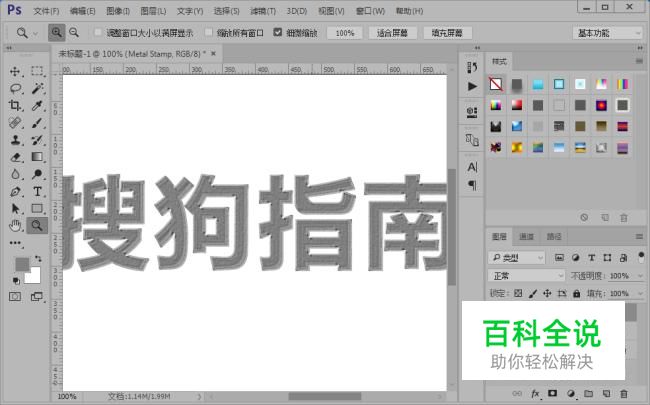Select the Pen tool
The height and width of the screenshot is (405, 650).
[15, 192]
